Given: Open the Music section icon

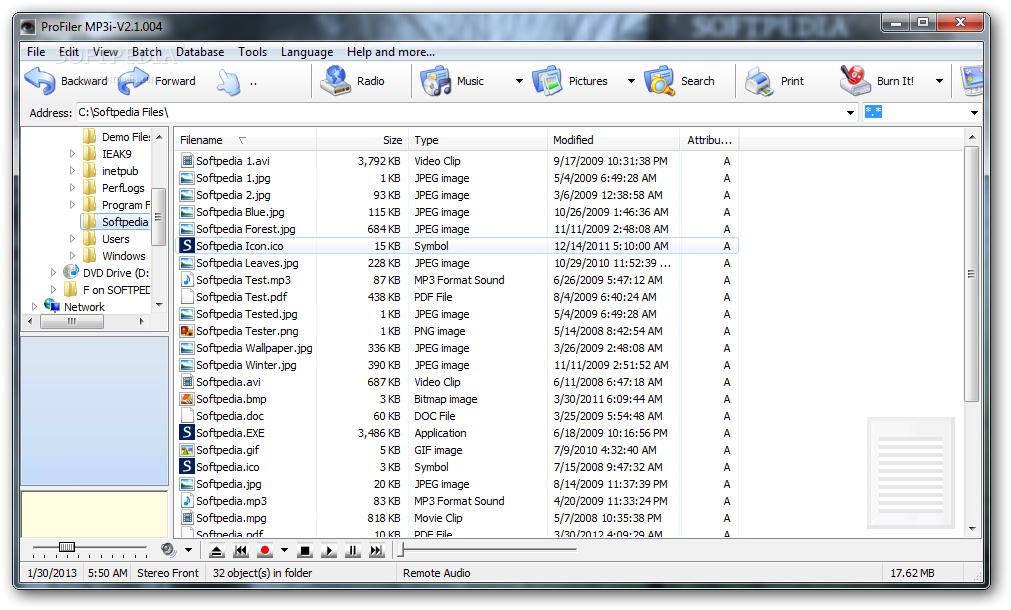Looking at the screenshot, I should pos(436,81).
